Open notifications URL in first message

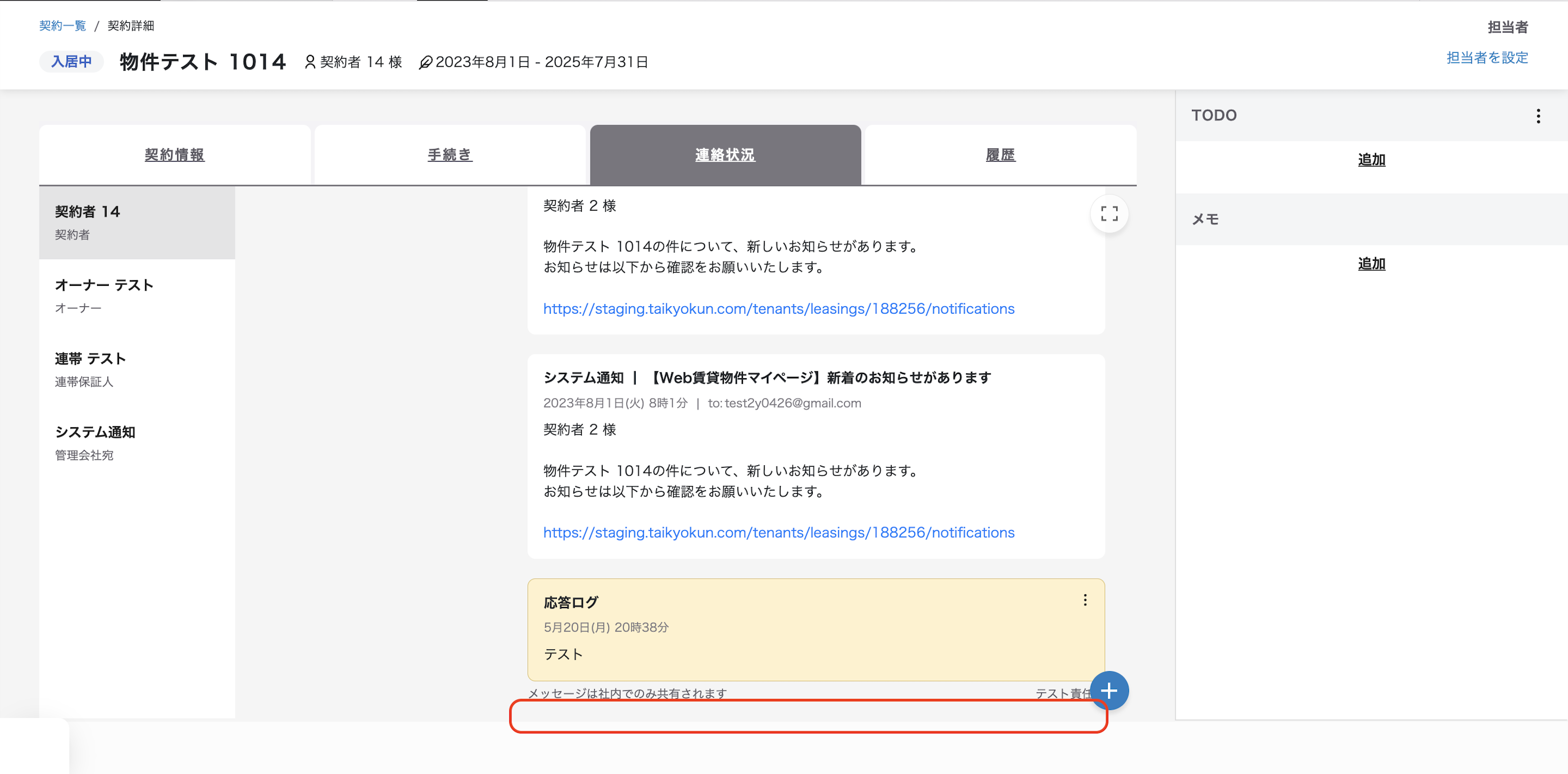(x=779, y=309)
